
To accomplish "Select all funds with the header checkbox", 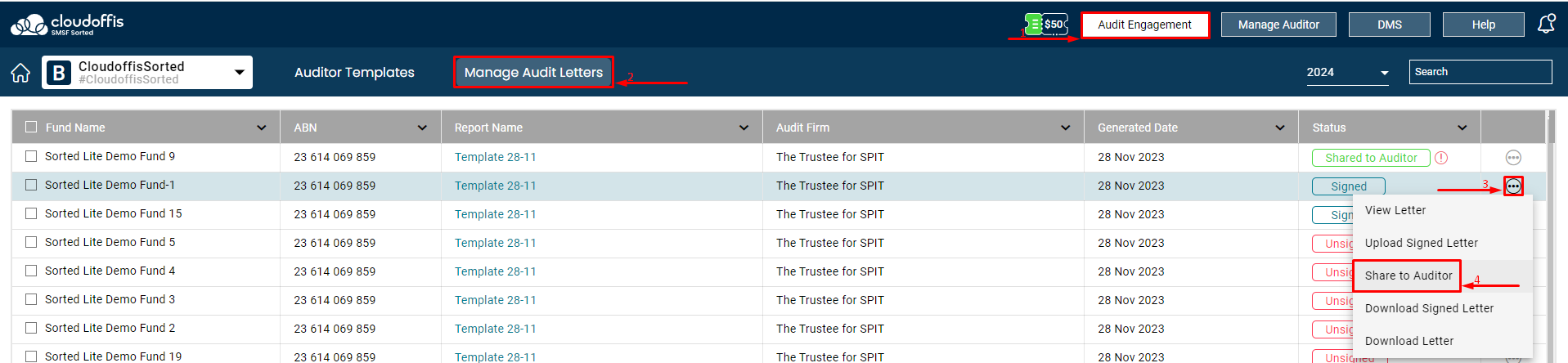I will tap(31, 127).
